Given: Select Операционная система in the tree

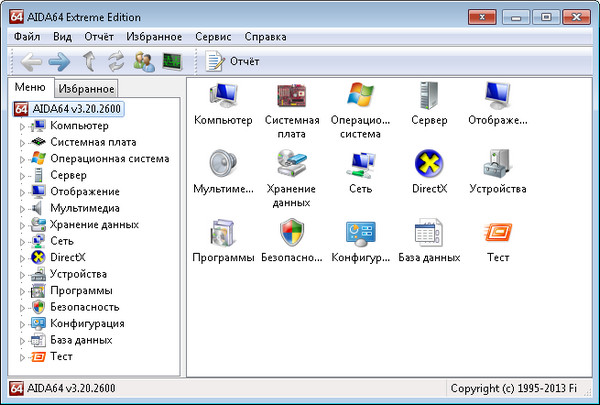Looking at the screenshot, I should point(109,158).
